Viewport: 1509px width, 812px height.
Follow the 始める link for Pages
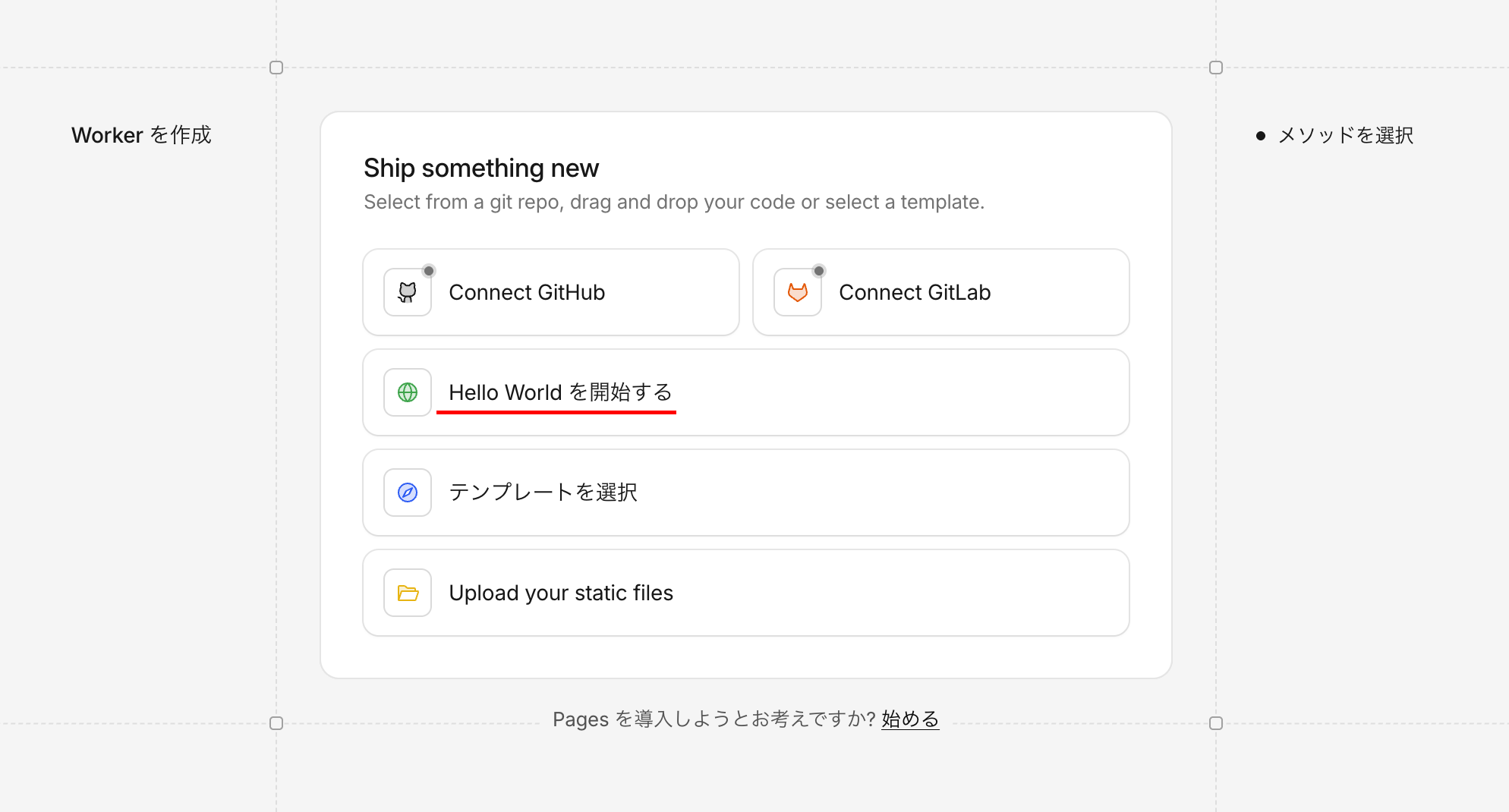point(910,719)
